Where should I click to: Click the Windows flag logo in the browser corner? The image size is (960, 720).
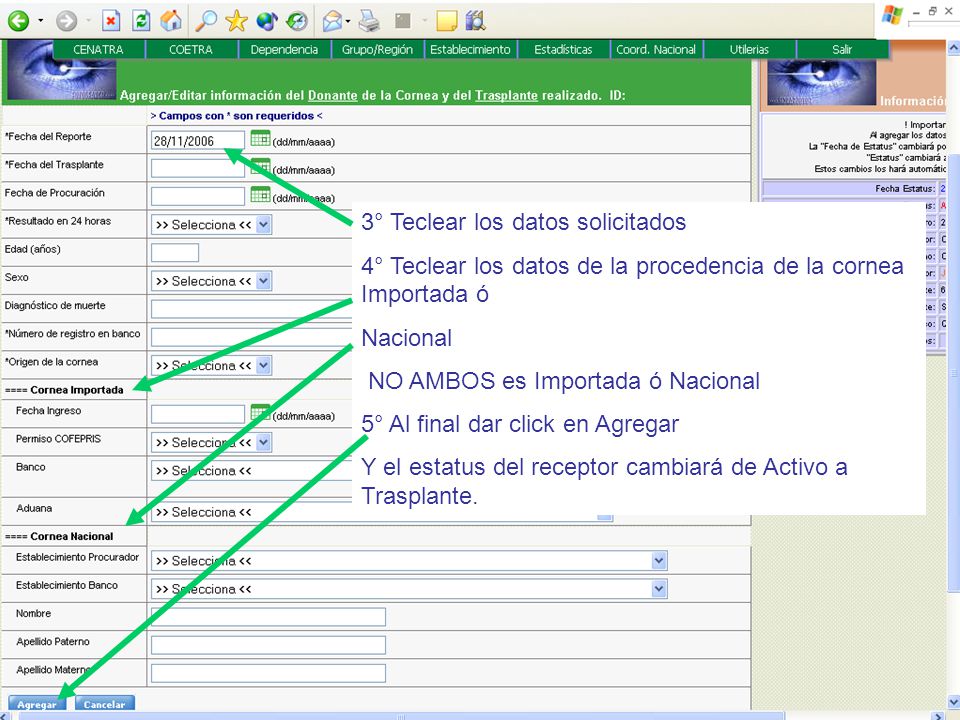tap(891, 15)
